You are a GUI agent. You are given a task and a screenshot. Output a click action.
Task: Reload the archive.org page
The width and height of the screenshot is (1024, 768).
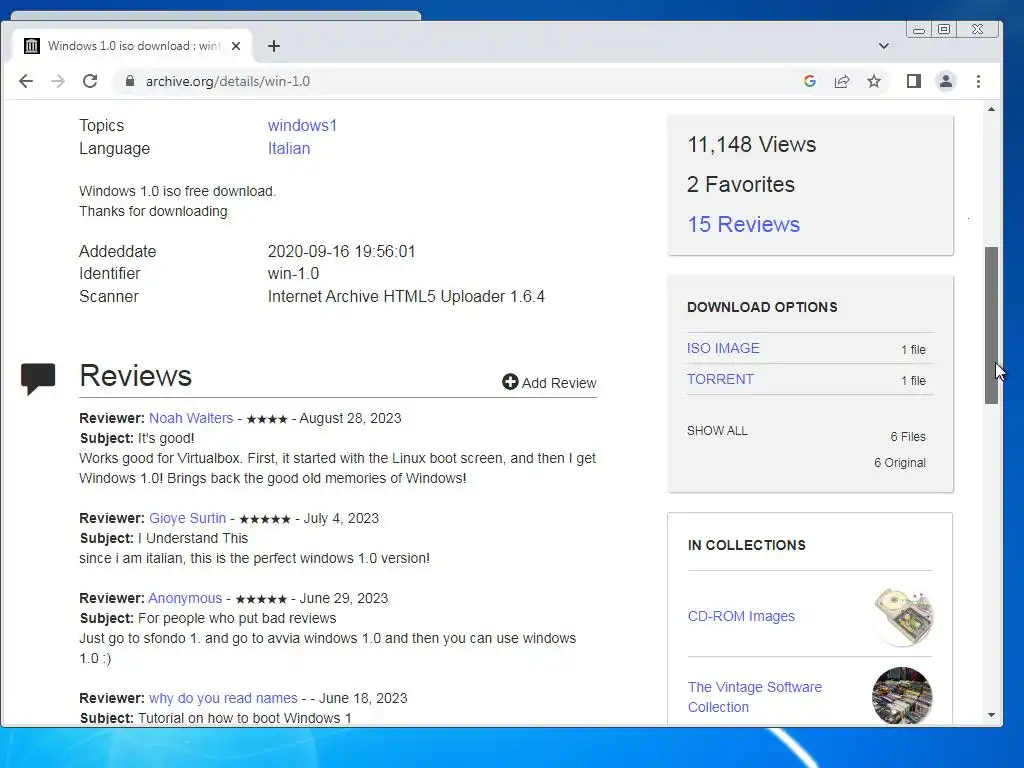click(x=90, y=81)
